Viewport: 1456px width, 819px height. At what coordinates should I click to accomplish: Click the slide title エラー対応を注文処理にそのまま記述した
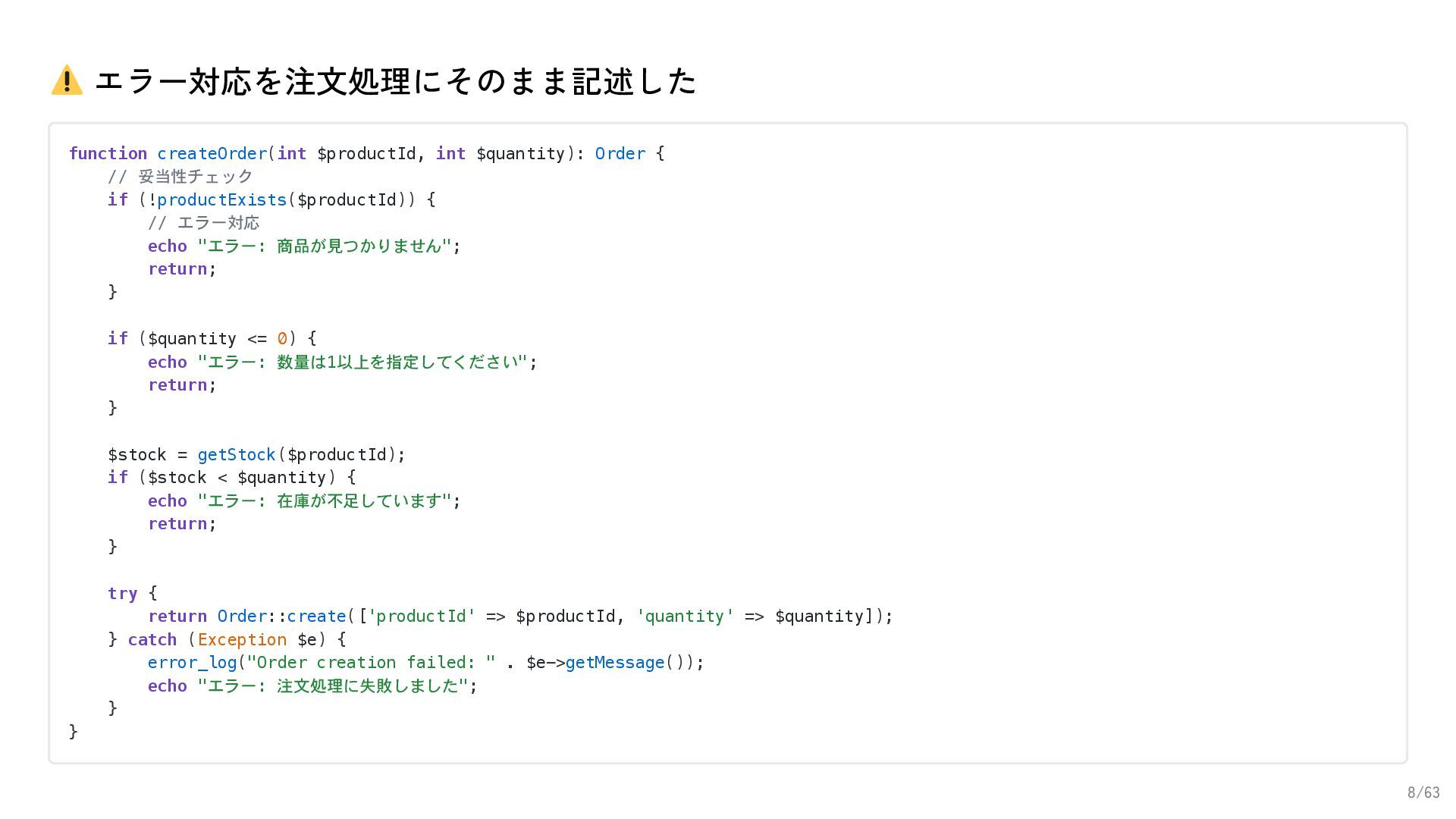(395, 81)
